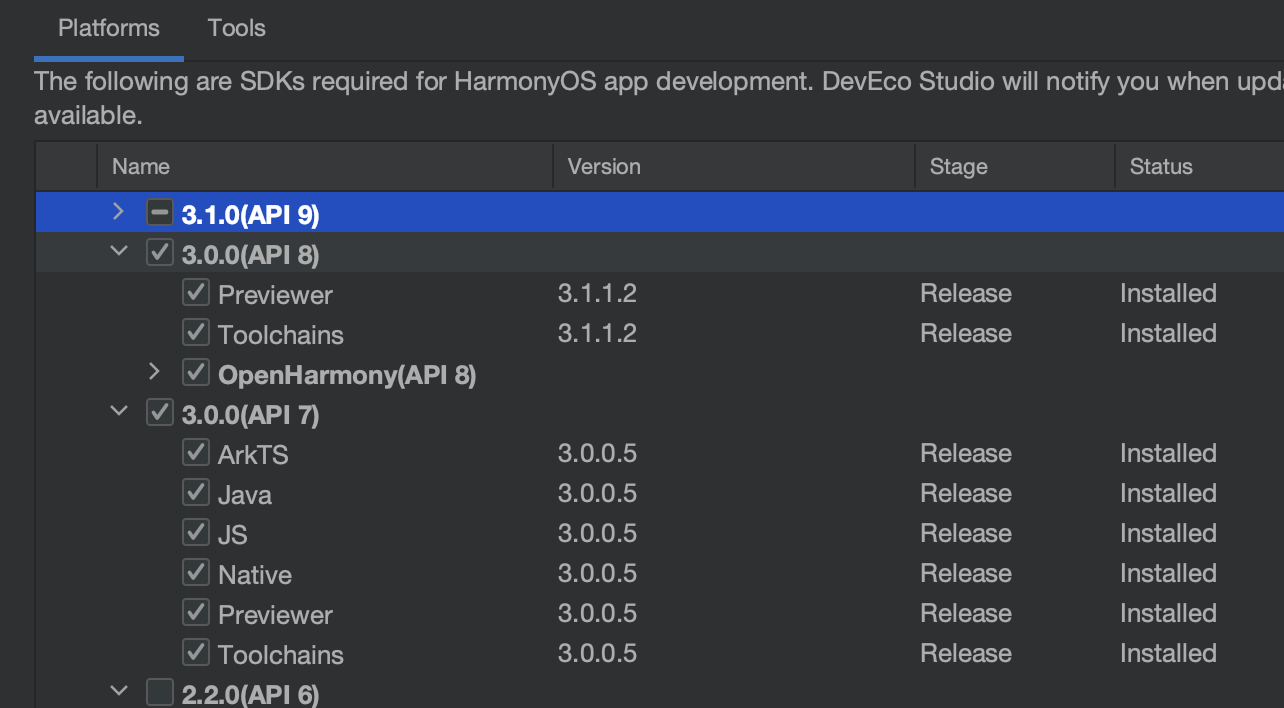Collapse the 3.0.0(API 7) node chevron

(x=119, y=411)
